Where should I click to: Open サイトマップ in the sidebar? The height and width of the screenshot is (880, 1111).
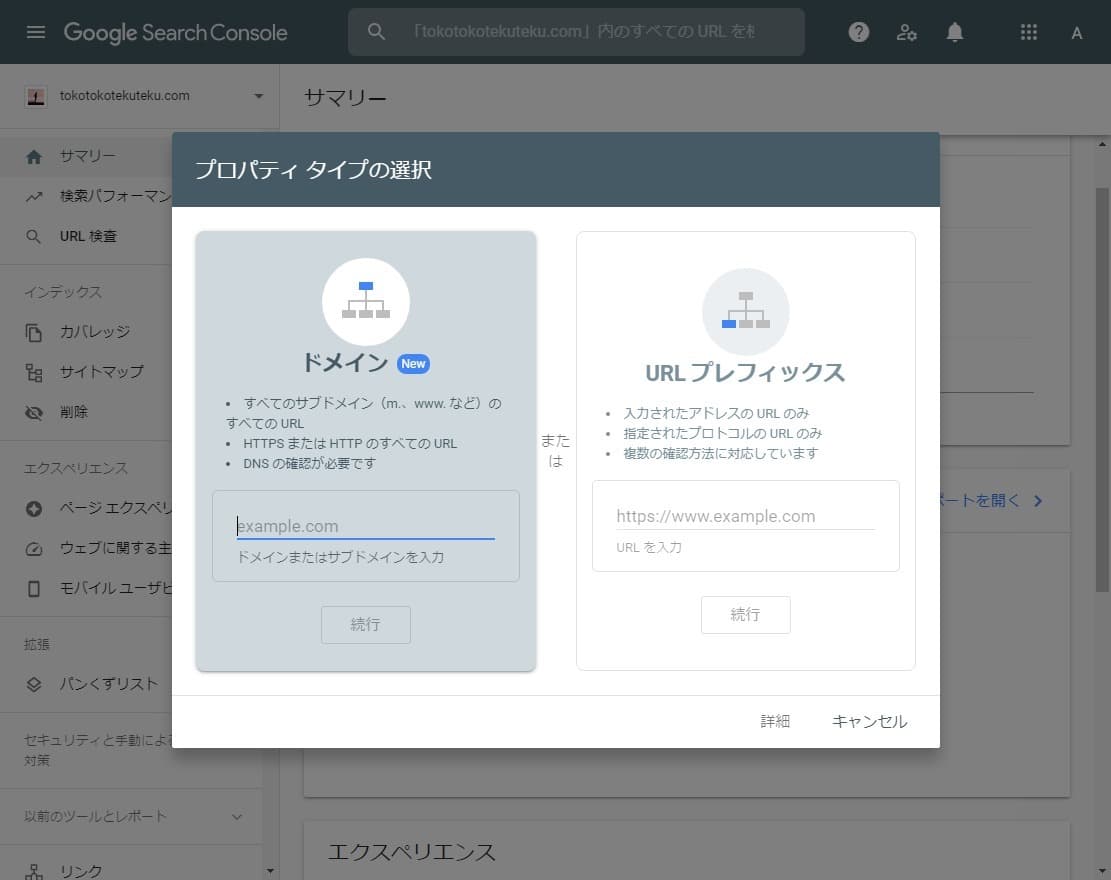pos(86,372)
